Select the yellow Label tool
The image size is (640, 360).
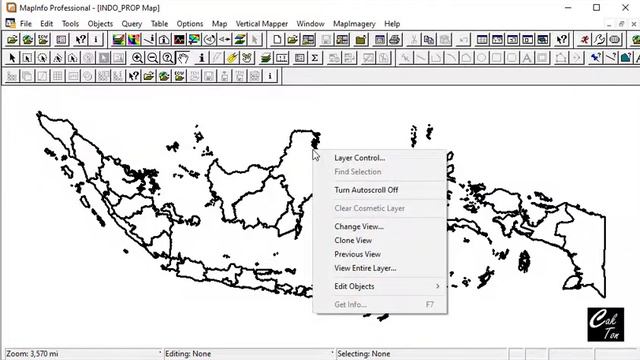232,58
